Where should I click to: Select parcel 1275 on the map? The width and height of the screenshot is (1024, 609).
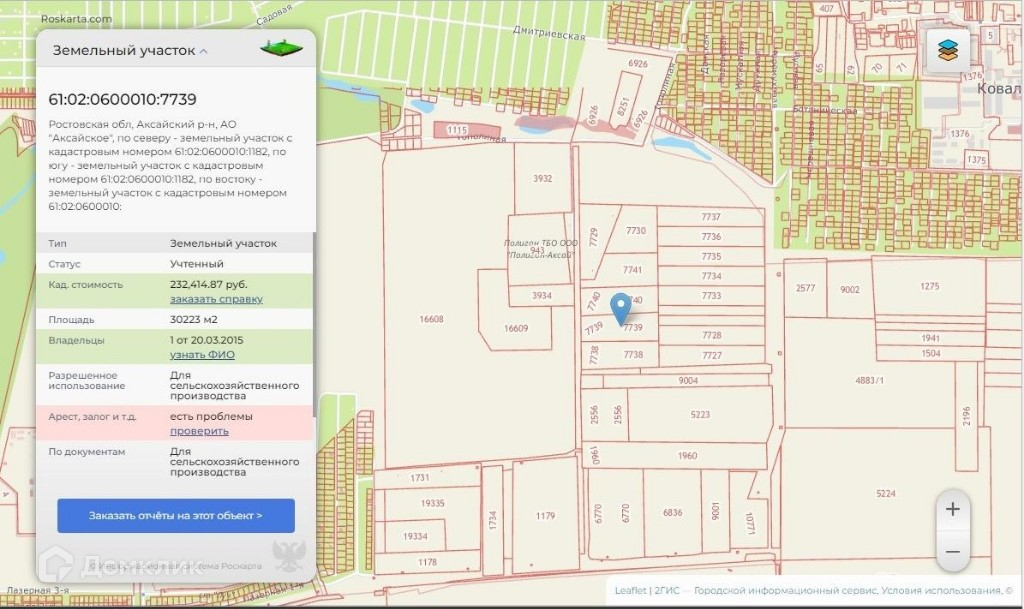[x=929, y=286]
